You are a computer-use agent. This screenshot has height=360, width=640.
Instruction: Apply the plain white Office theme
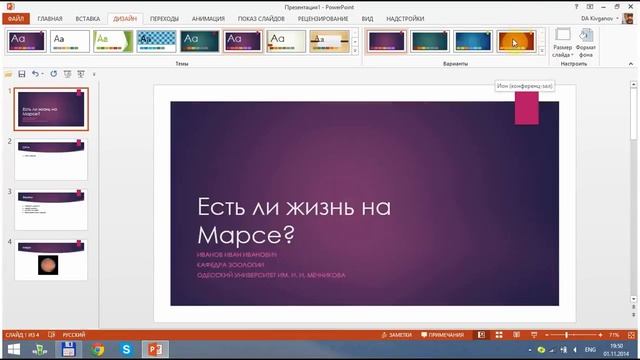click(70, 41)
